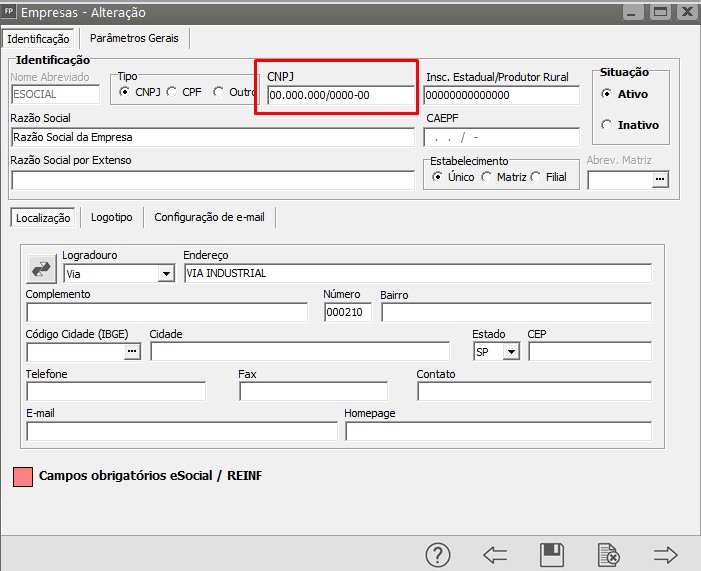Open Configuração de e-mail tab

[x=209, y=217]
